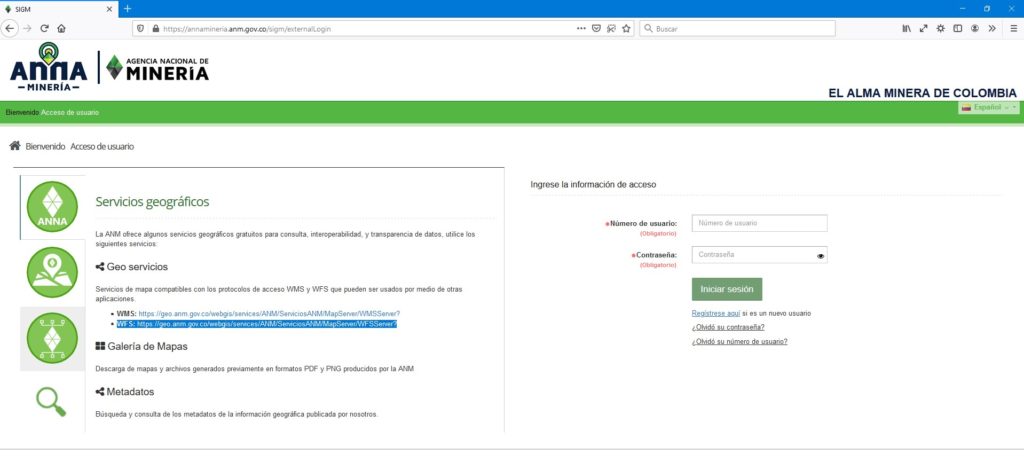The width and height of the screenshot is (1024, 470).
Task: Click the ¿Olvidó su contraseña? link
Action: 728,327
